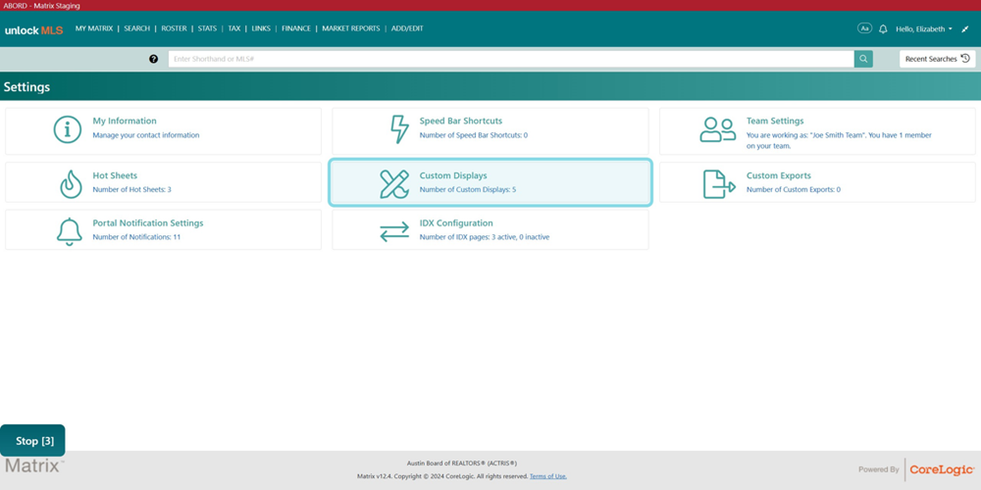This screenshot has height=490, width=981.
Task: Open Recent Searches dropdown
Action: [x=937, y=59]
